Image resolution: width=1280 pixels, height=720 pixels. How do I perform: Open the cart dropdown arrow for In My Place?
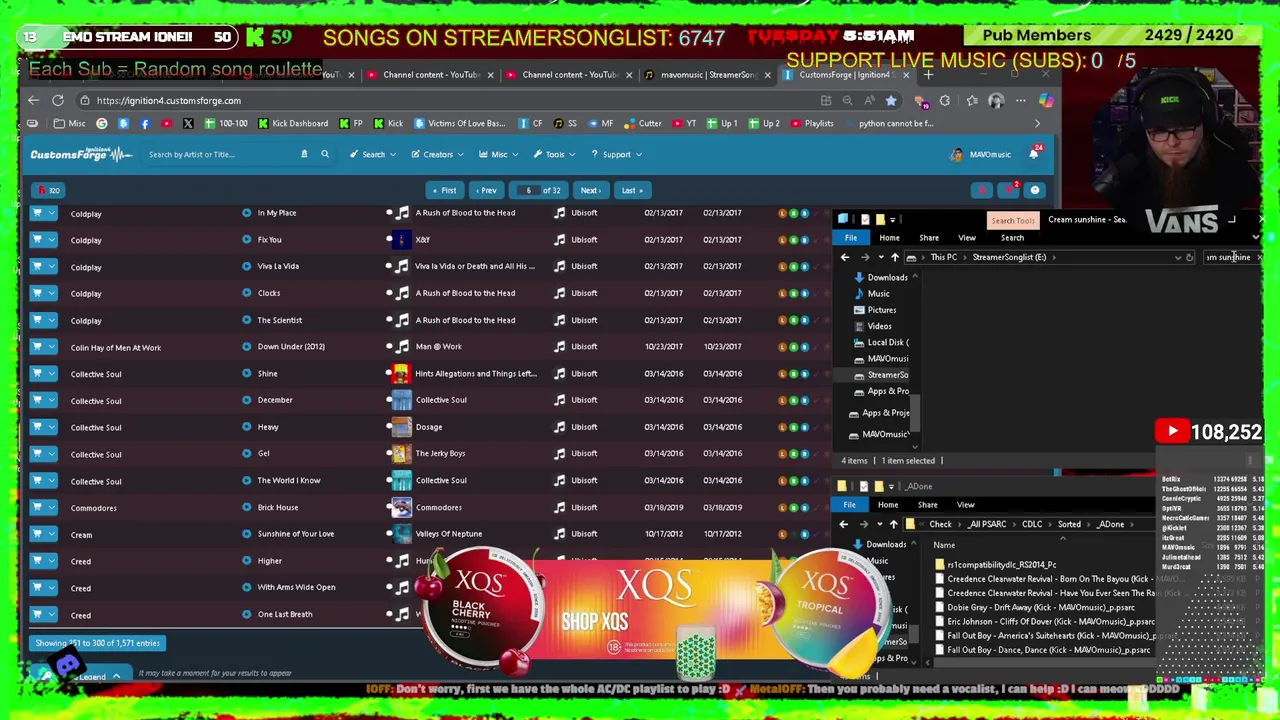click(52, 213)
